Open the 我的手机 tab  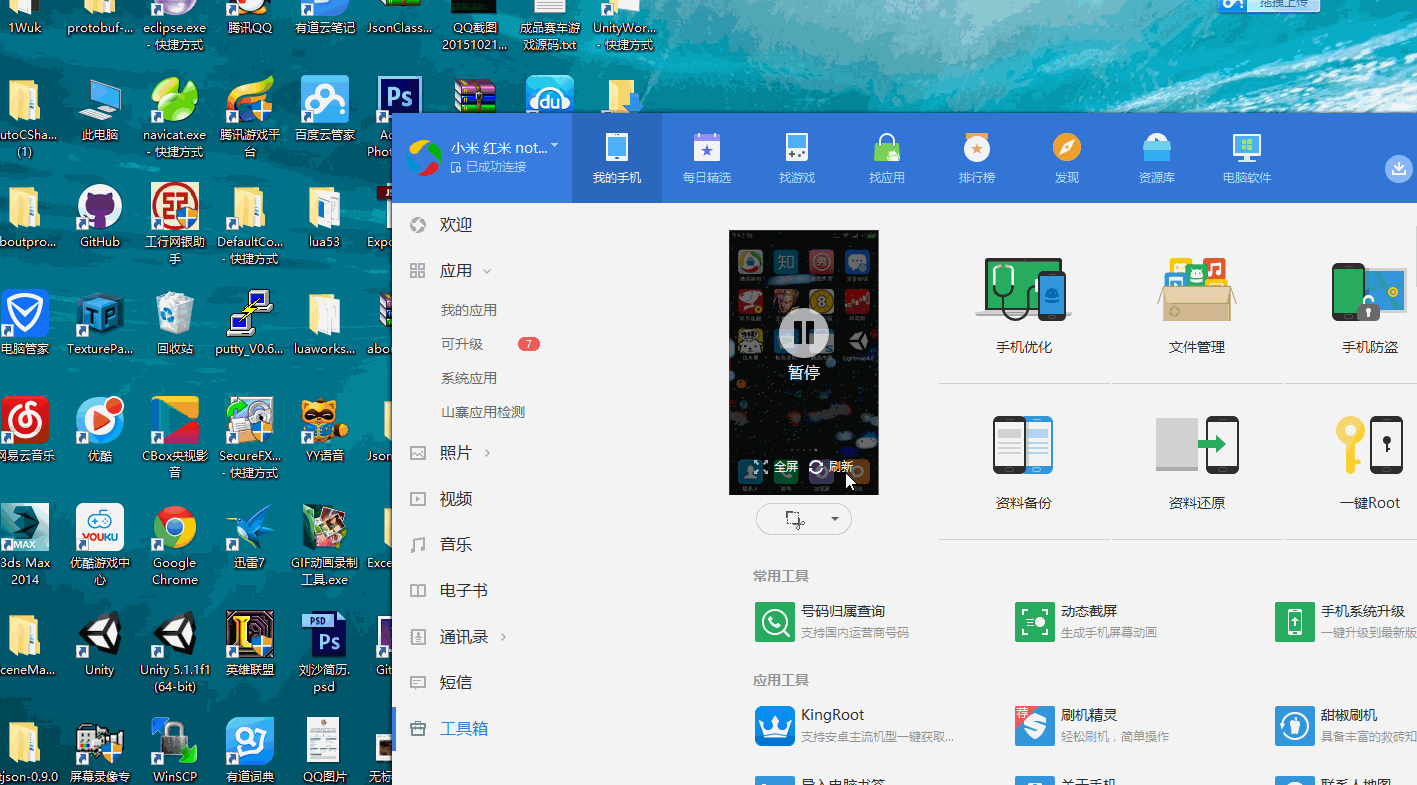(617, 158)
